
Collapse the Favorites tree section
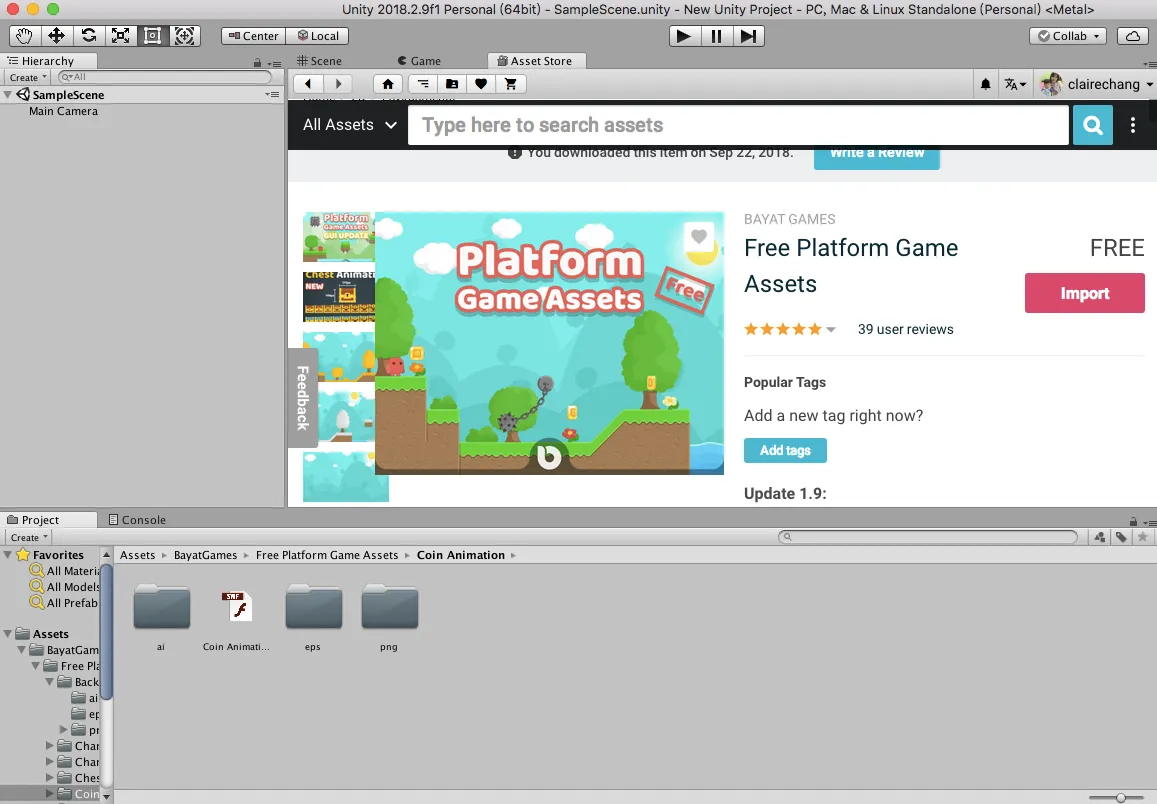pyautogui.click(x=7, y=555)
